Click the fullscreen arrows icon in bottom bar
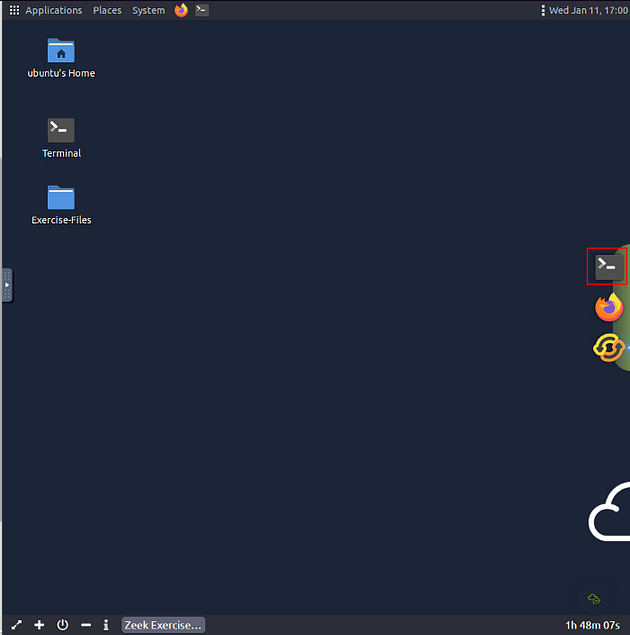The image size is (630, 635). (x=16, y=625)
